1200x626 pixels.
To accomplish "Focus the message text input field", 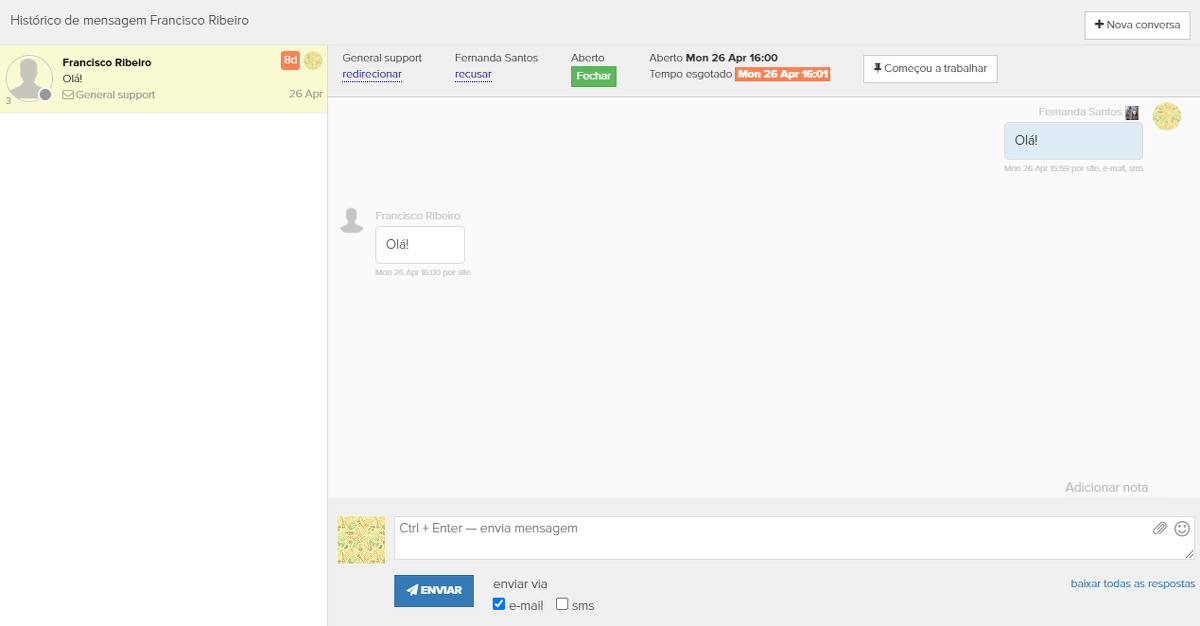I will click(770, 538).
